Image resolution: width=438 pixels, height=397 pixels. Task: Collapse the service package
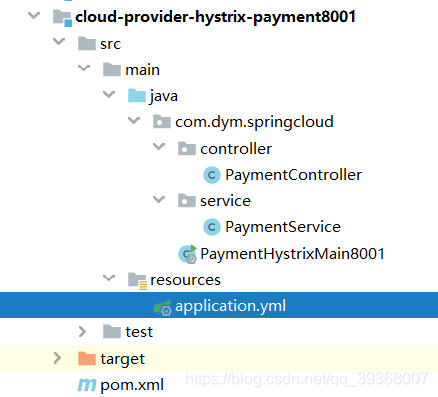[159, 199]
